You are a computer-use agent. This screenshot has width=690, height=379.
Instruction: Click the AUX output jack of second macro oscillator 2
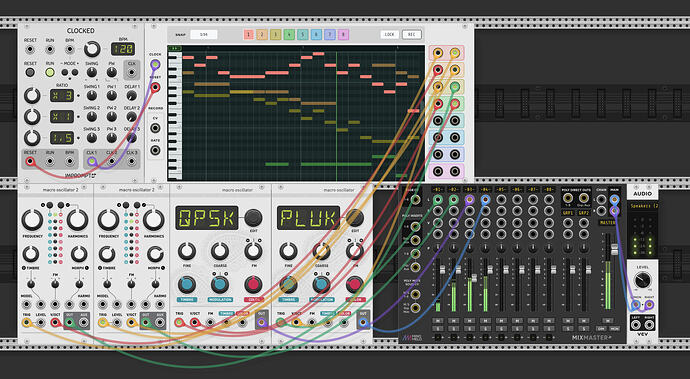point(159,323)
